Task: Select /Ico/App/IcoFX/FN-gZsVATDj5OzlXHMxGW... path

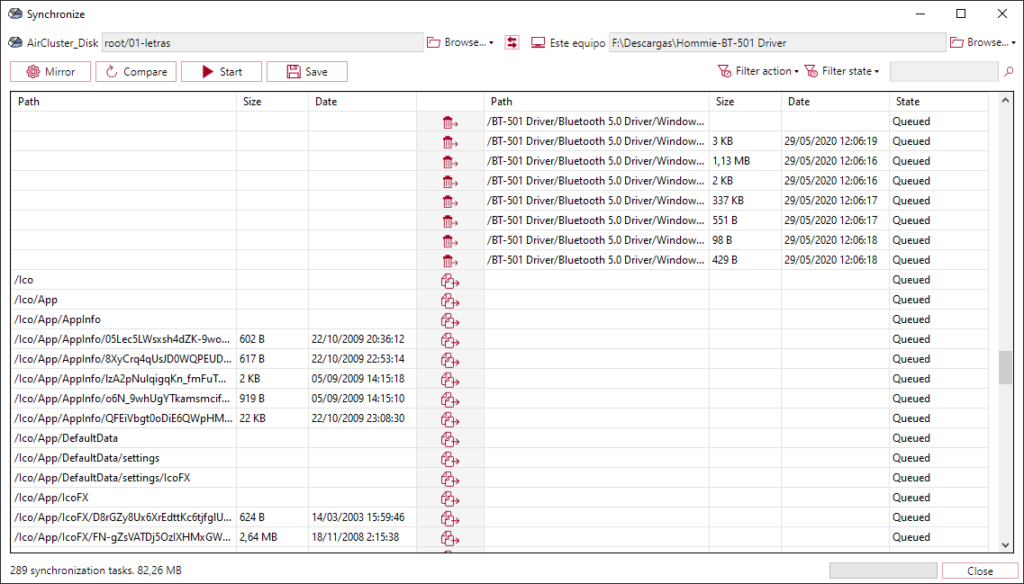Action: (122, 537)
